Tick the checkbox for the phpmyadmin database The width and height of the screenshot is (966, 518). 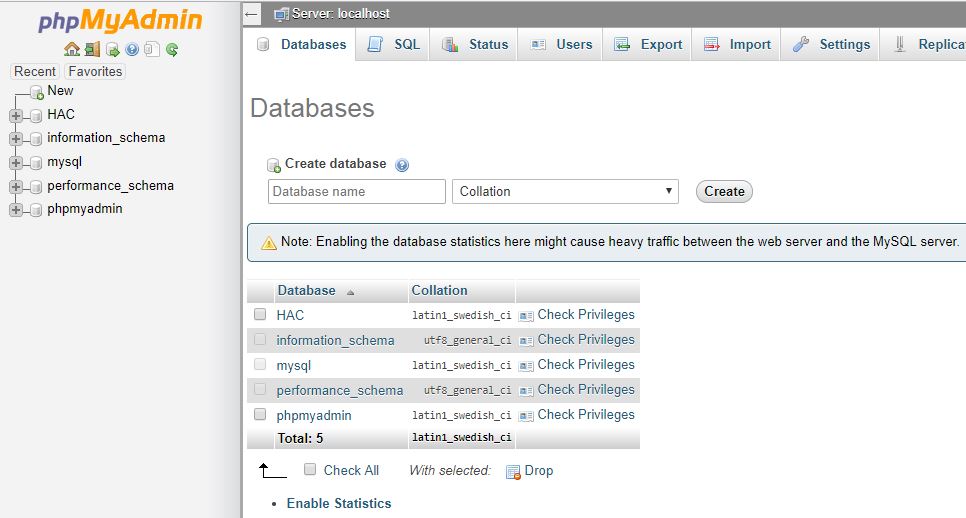[x=260, y=414]
